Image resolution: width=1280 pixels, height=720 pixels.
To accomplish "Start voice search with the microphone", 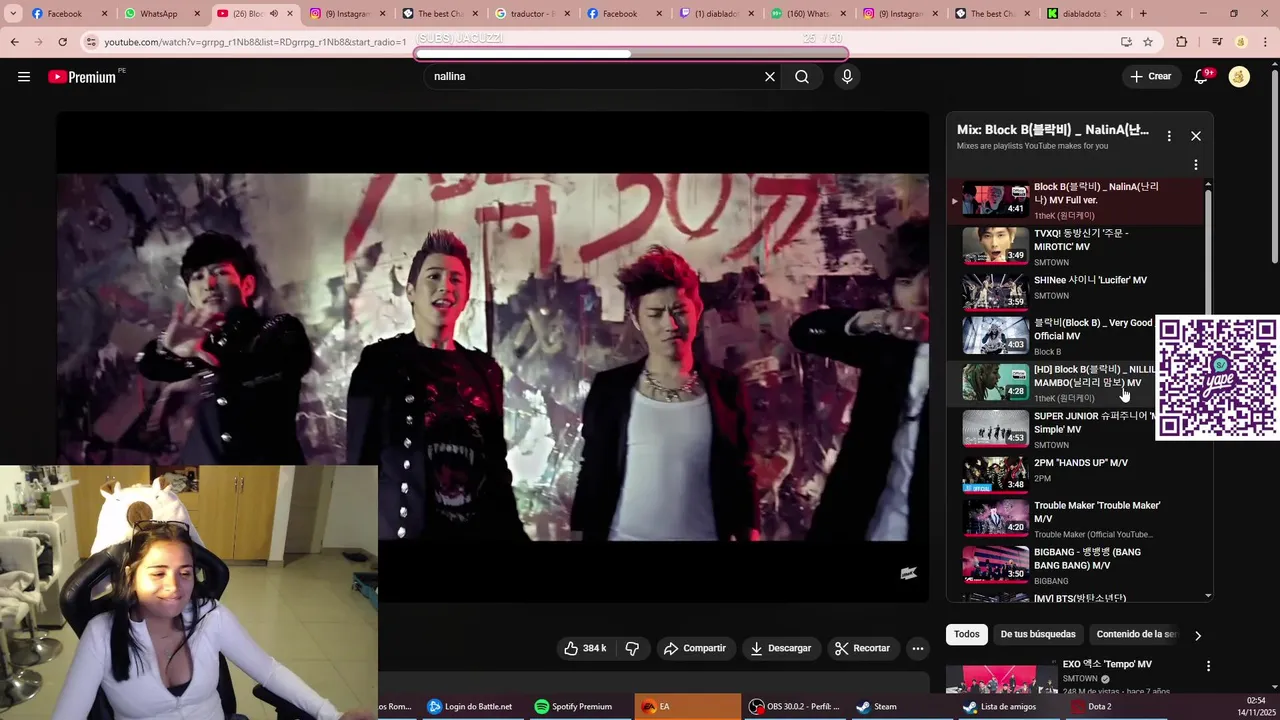I will [847, 76].
